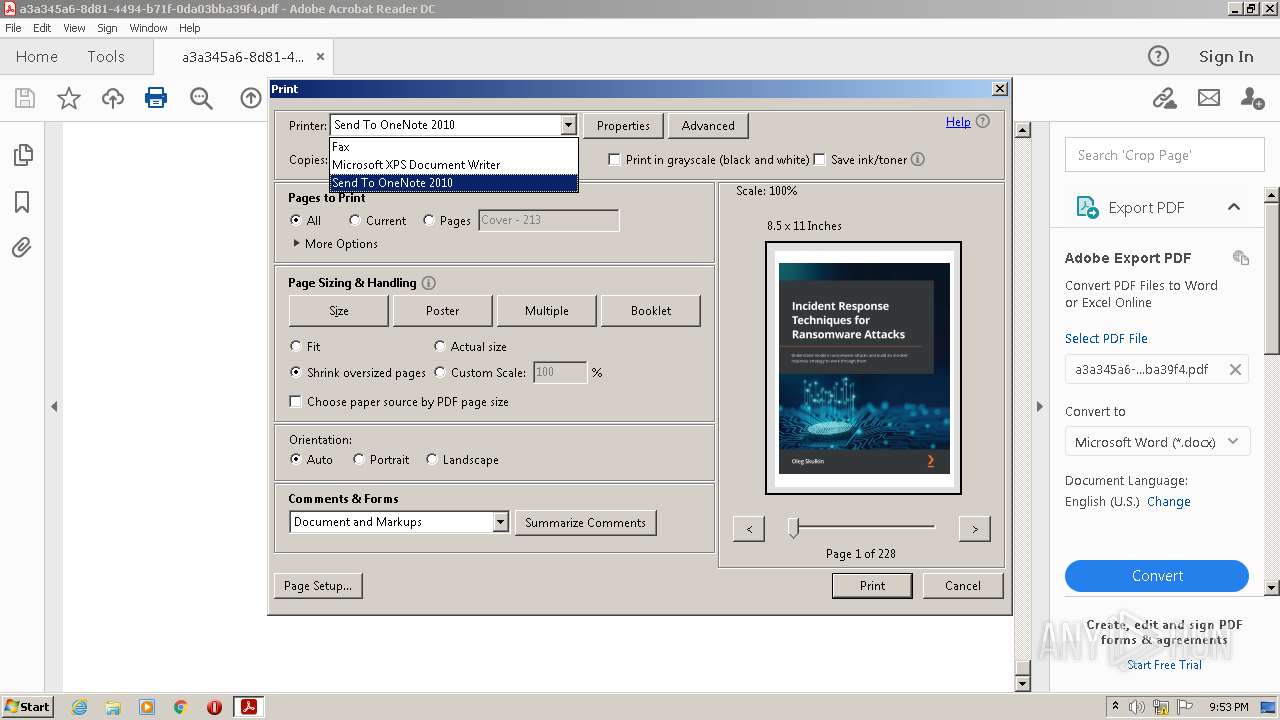Screen dimensions: 1280x720
Task: Open the View menu
Action: coord(74,28)
